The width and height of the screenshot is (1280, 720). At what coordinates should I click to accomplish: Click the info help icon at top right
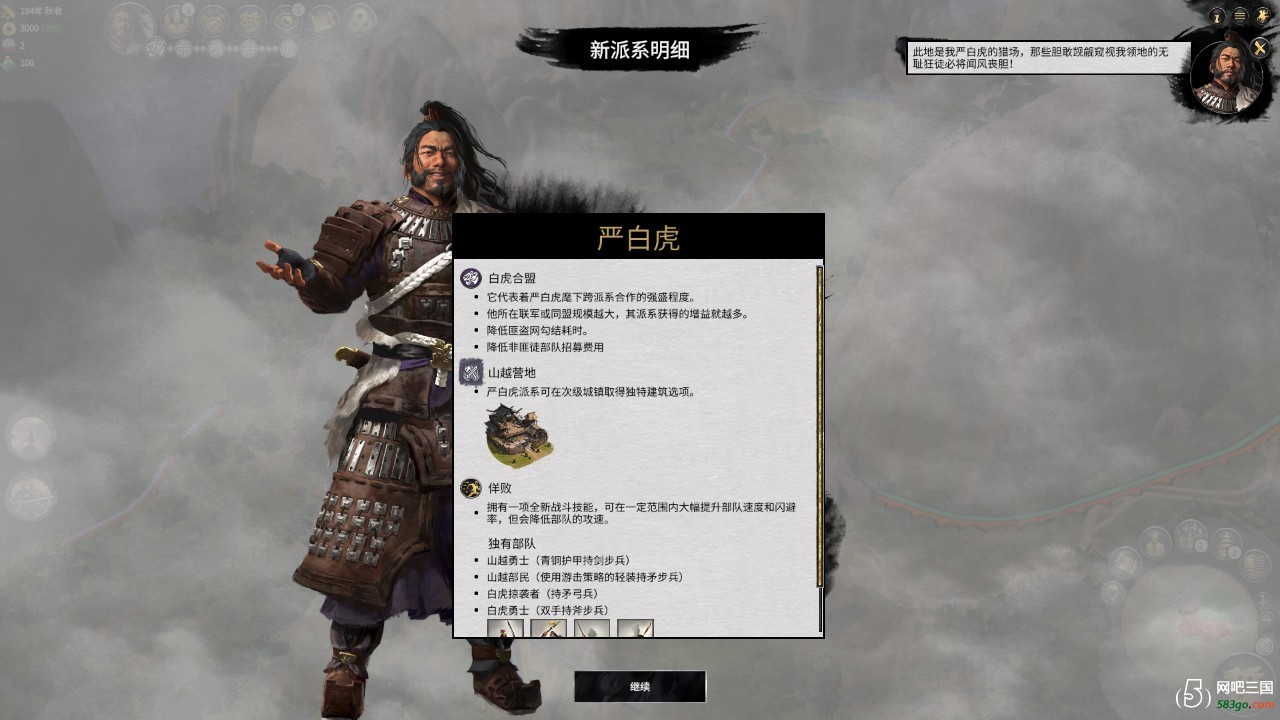coord(1218,16)
